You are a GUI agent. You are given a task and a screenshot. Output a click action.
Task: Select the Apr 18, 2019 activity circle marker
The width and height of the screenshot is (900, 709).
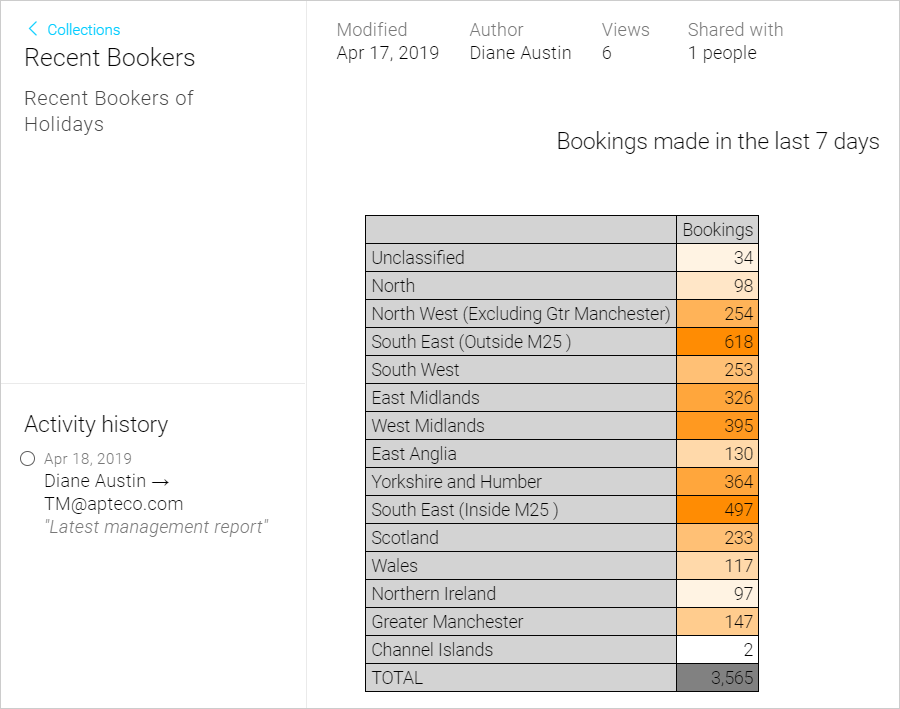(x=28, y=458)
